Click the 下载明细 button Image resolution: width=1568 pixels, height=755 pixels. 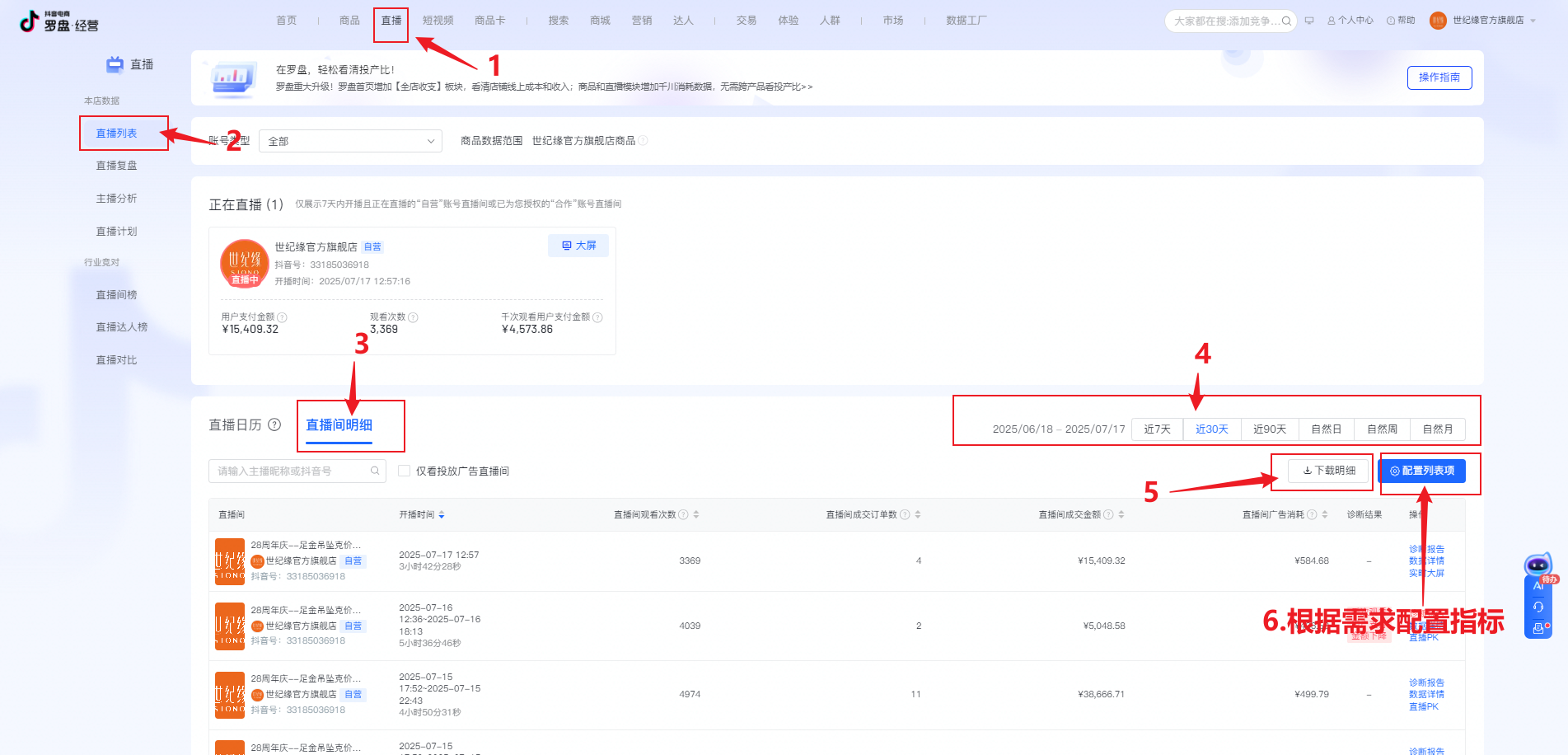(x=1328, y=471)
